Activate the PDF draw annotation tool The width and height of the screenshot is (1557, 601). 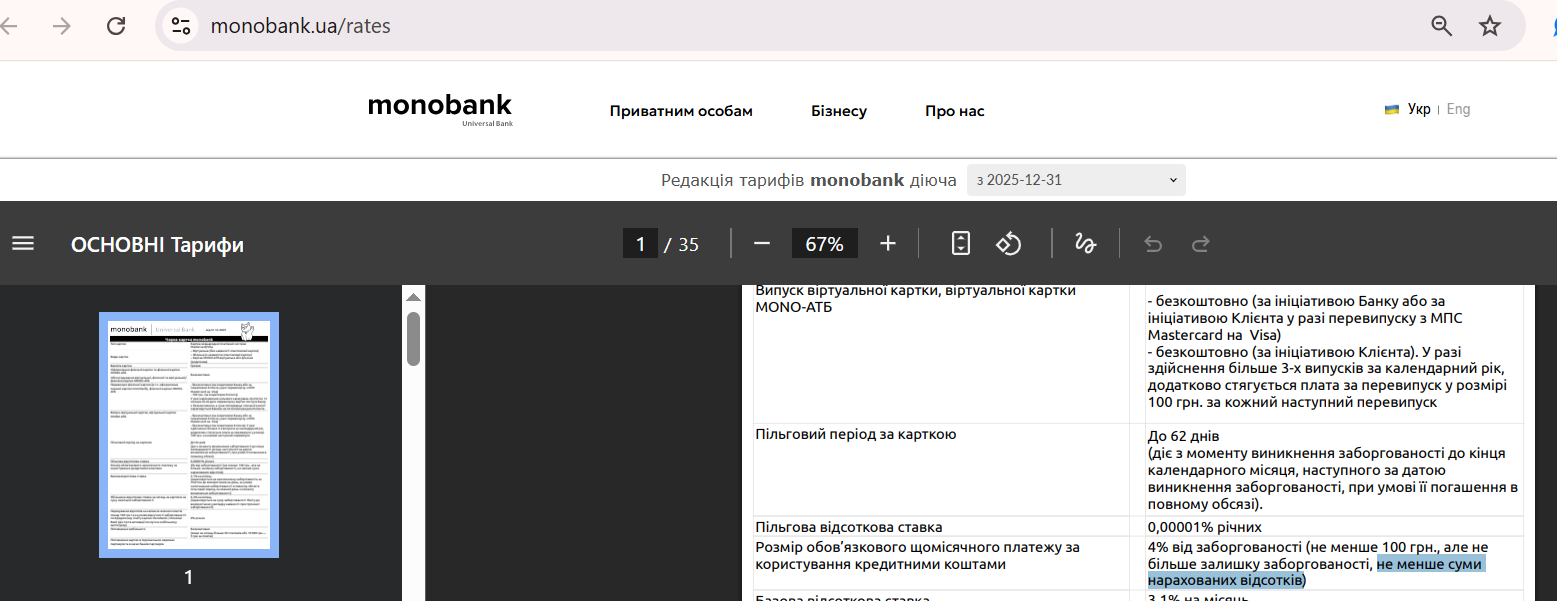coord(1085,244)
